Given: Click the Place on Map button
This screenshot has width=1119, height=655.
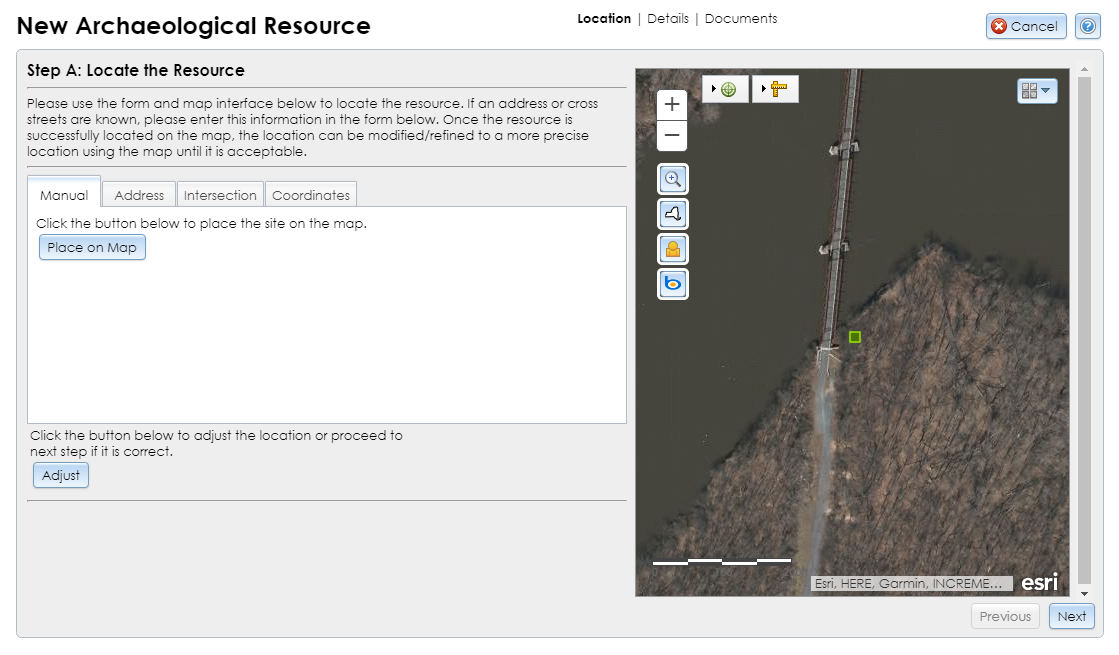Looking at the screenshot, I should [x=92, y=247].
